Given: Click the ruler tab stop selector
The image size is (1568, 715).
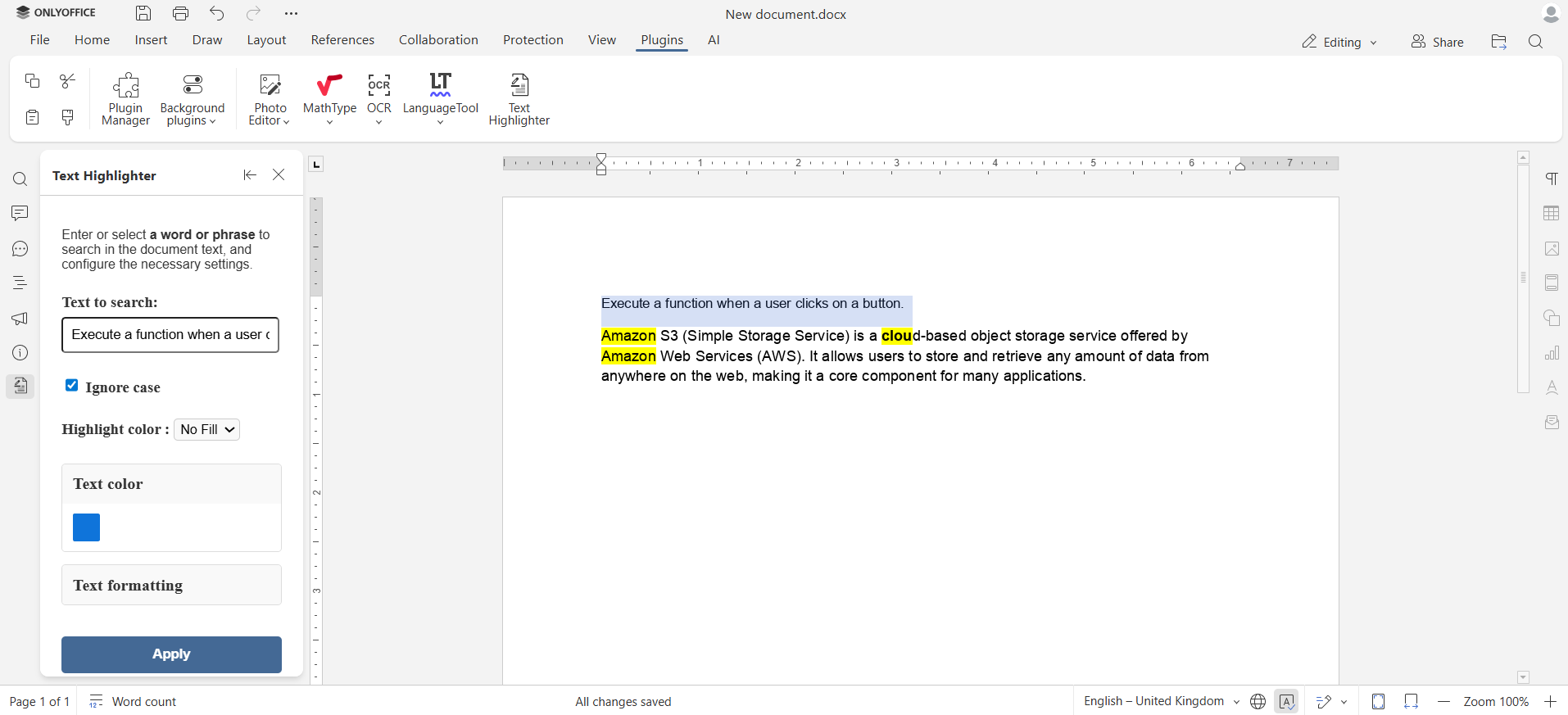Looking at the screenshot, I should pyautogui.click(x=316, y=165).
